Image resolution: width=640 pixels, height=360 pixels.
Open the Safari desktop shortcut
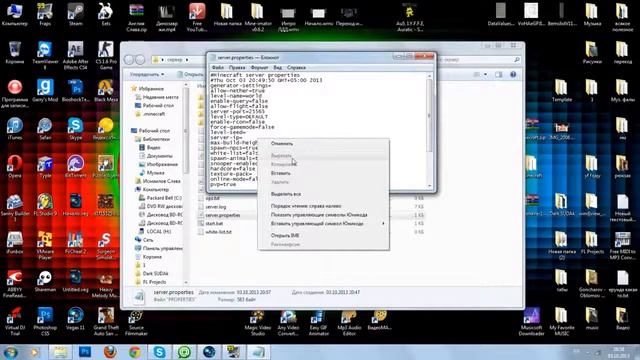coord(45,129)
